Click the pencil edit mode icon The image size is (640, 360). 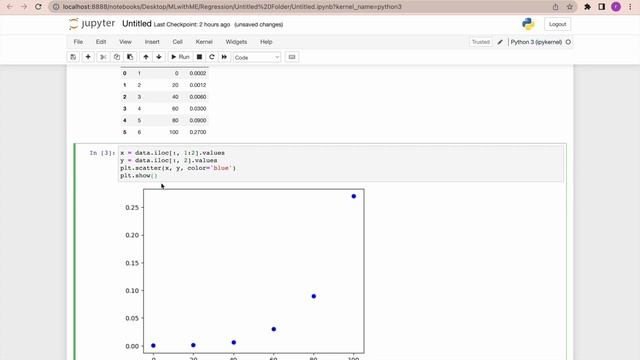pyautogui.click(x=500, y=42)
